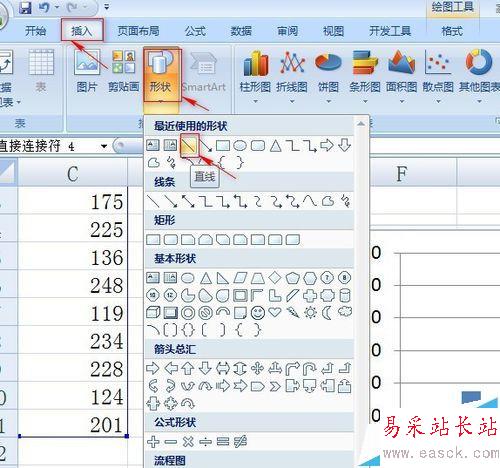The height and width of the screenshot is (468, 500).
Task: Select the text box icon in recent shapes
Action: click(x=153, y=145)
